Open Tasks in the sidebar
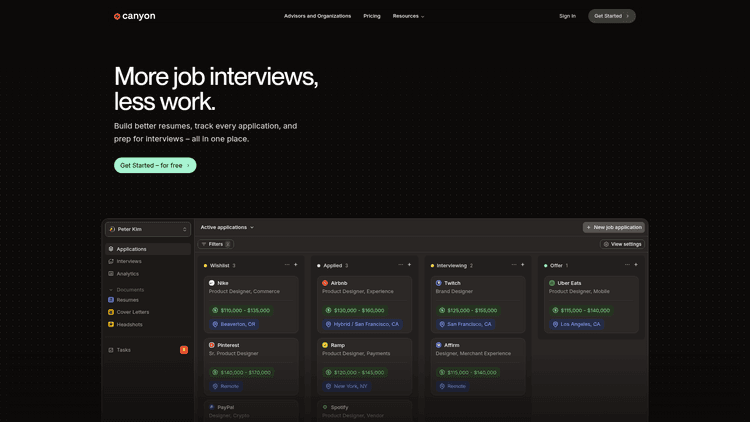The height and width of the screenshot is (422, 750). click(148, 350)
